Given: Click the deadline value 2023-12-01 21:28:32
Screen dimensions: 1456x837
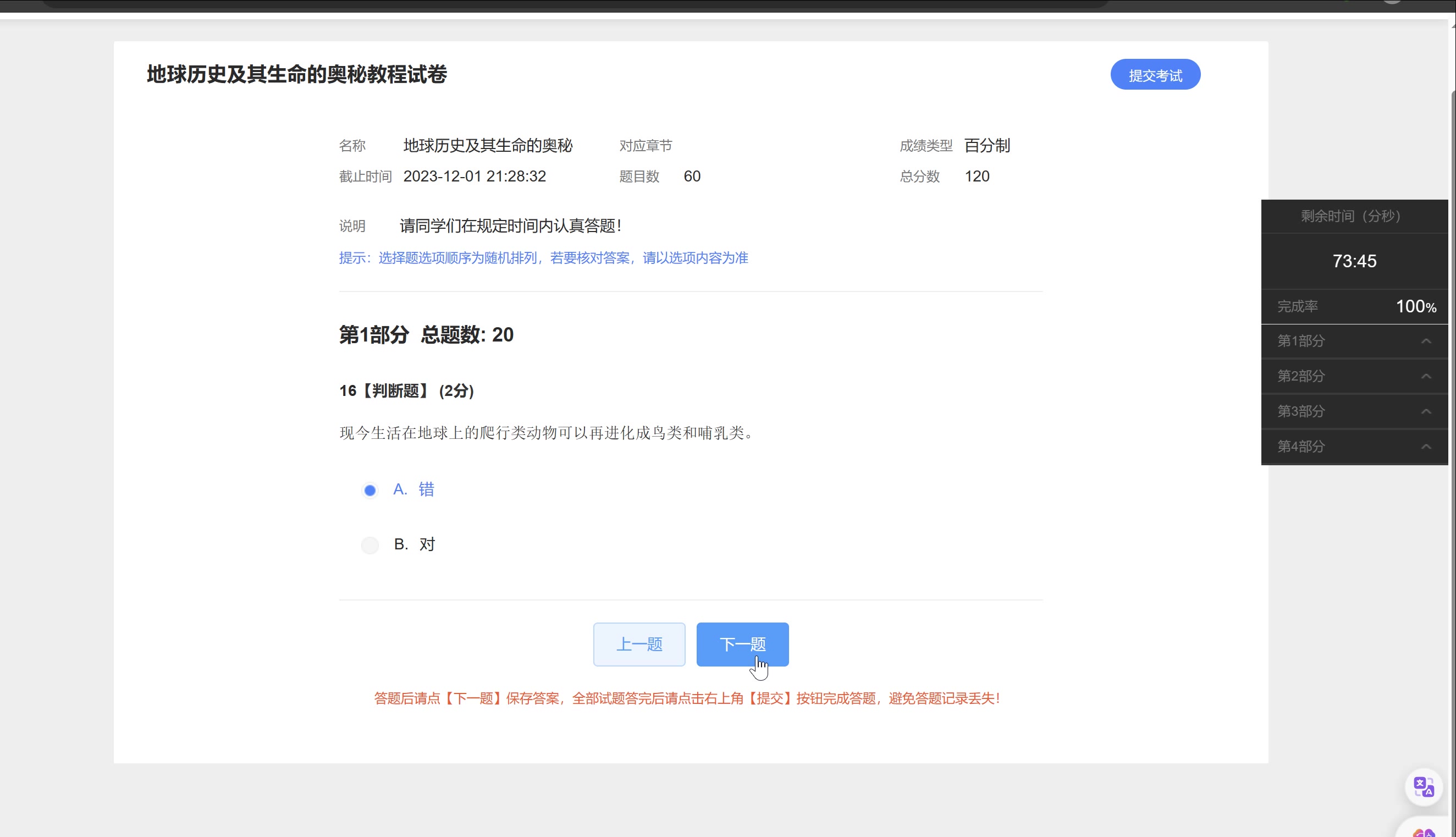Looking at the screenshot, I should click(x=475, y=177).
